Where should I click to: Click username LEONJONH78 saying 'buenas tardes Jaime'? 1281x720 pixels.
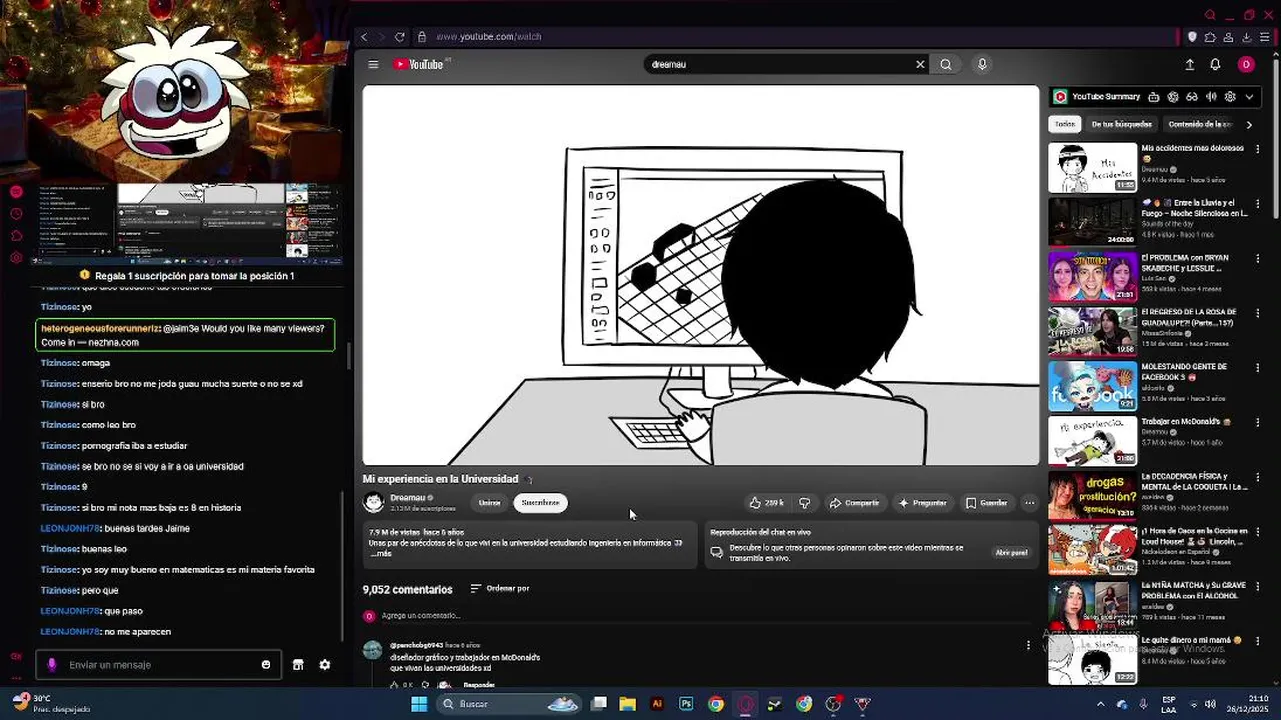pos(70,528)
